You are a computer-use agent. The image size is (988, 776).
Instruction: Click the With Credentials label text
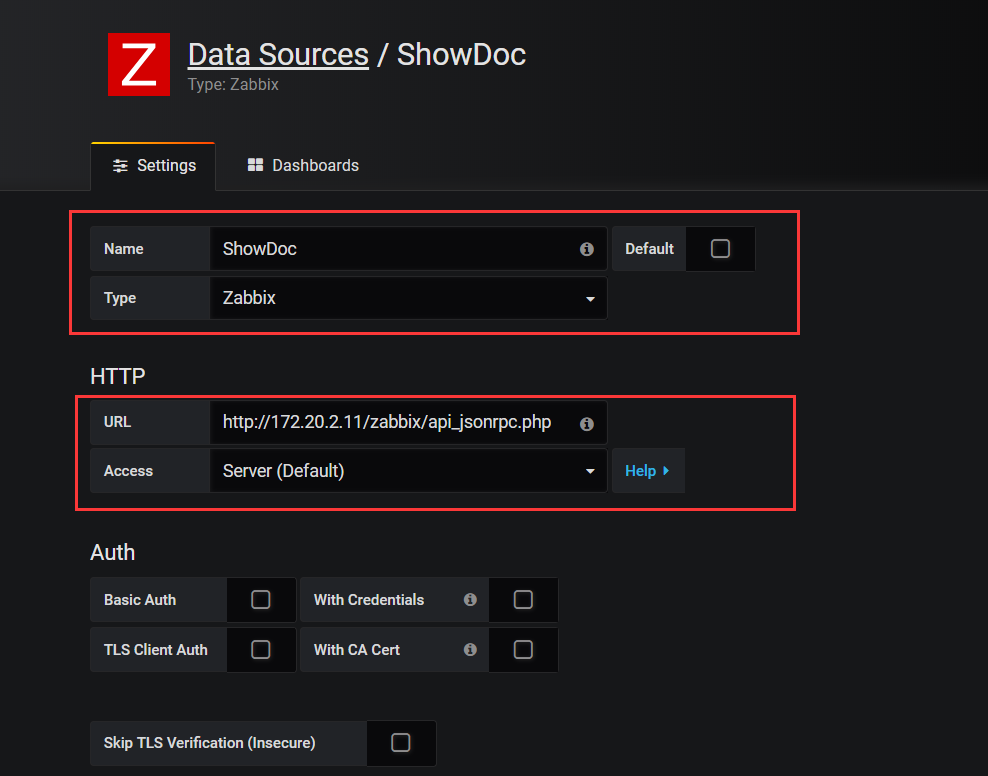click(x=369, y=600)
